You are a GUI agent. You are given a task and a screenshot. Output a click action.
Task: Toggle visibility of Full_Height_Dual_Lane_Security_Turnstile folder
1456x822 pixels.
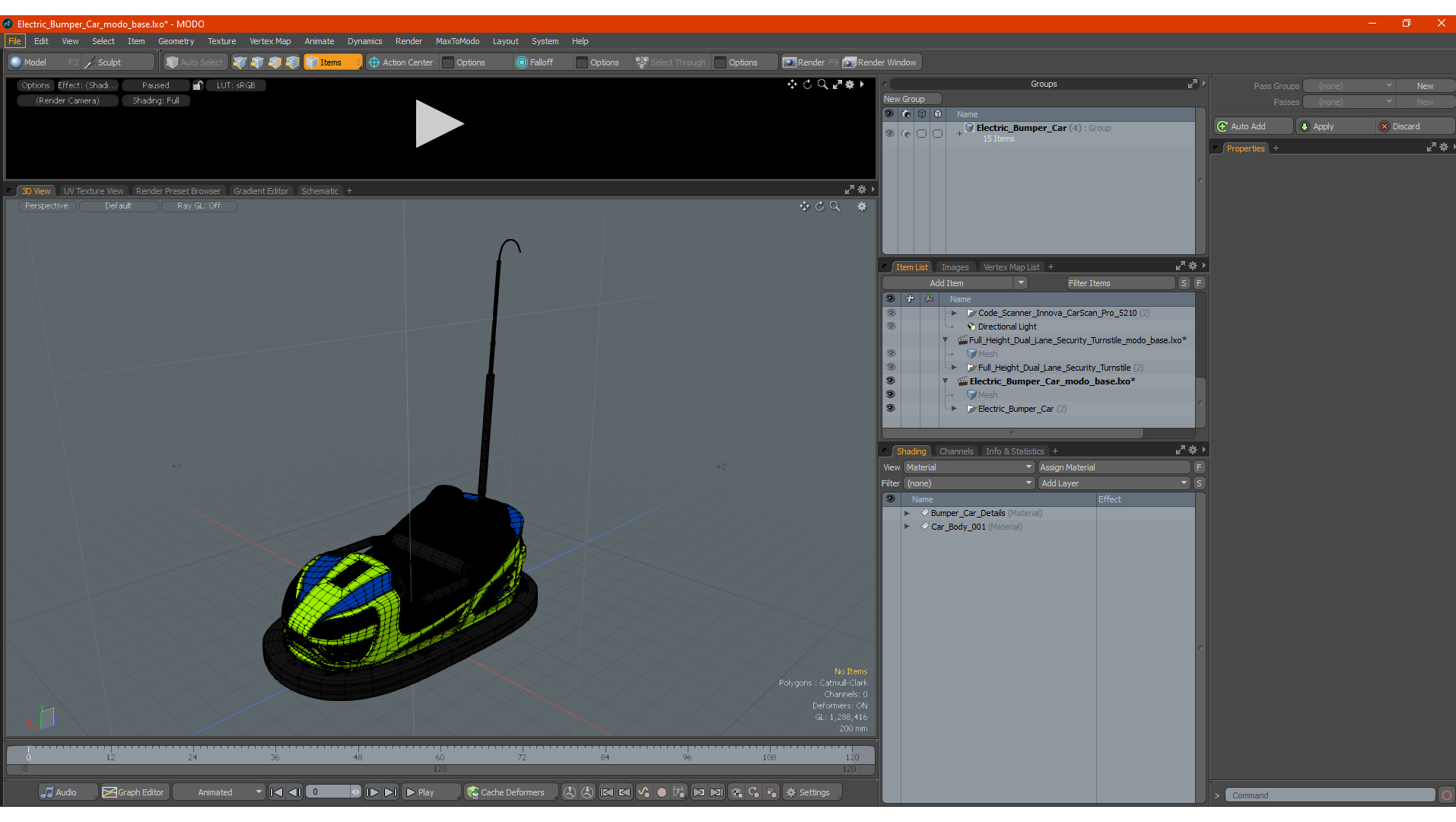point(890,368)
